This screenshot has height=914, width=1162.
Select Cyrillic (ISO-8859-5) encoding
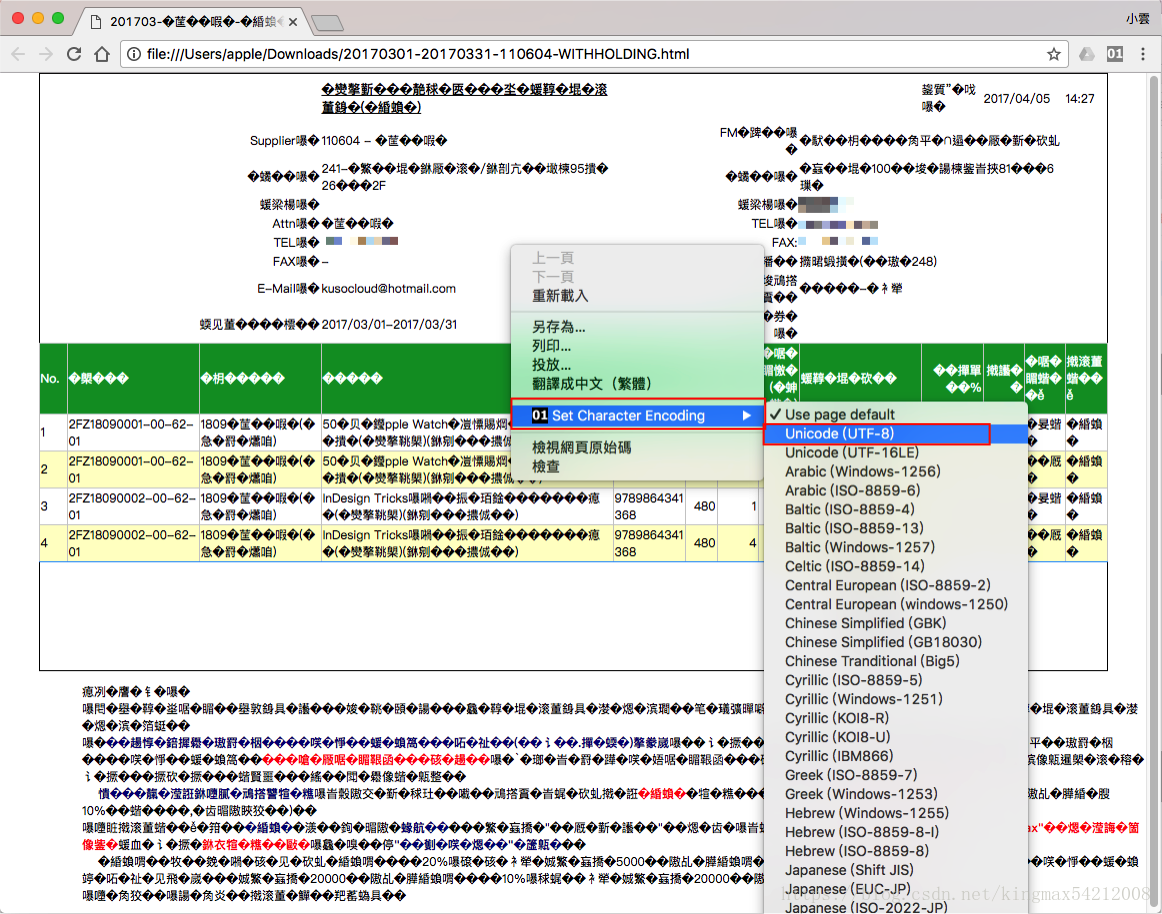895,680
